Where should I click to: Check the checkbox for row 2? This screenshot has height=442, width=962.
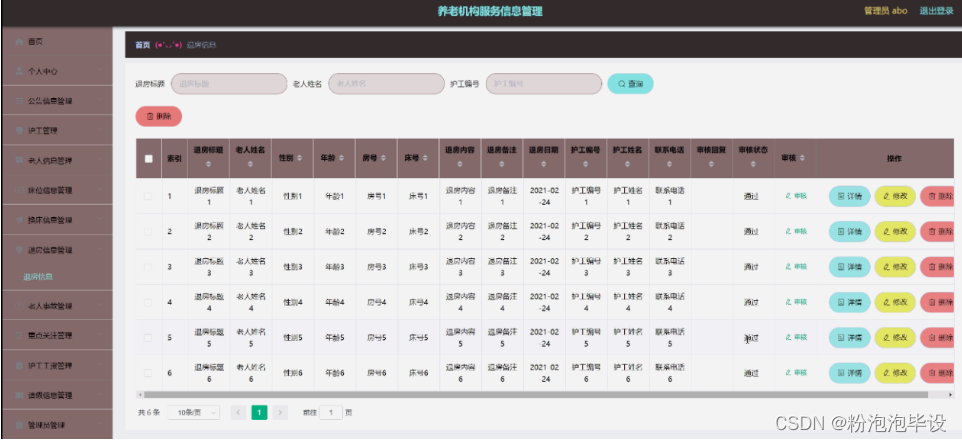click(148, 231)
